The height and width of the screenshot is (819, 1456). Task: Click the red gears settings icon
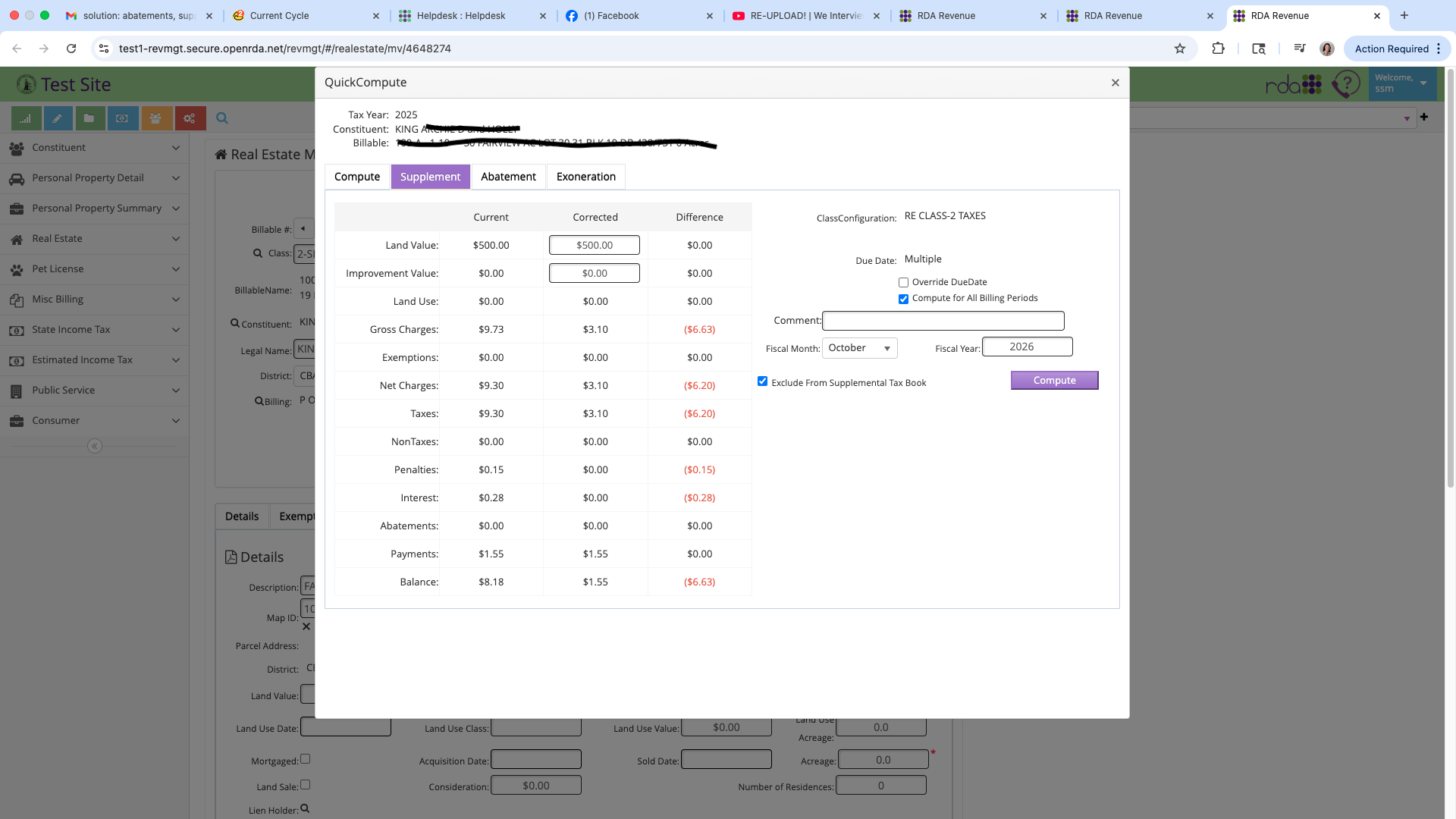click(x=190, y=118)
